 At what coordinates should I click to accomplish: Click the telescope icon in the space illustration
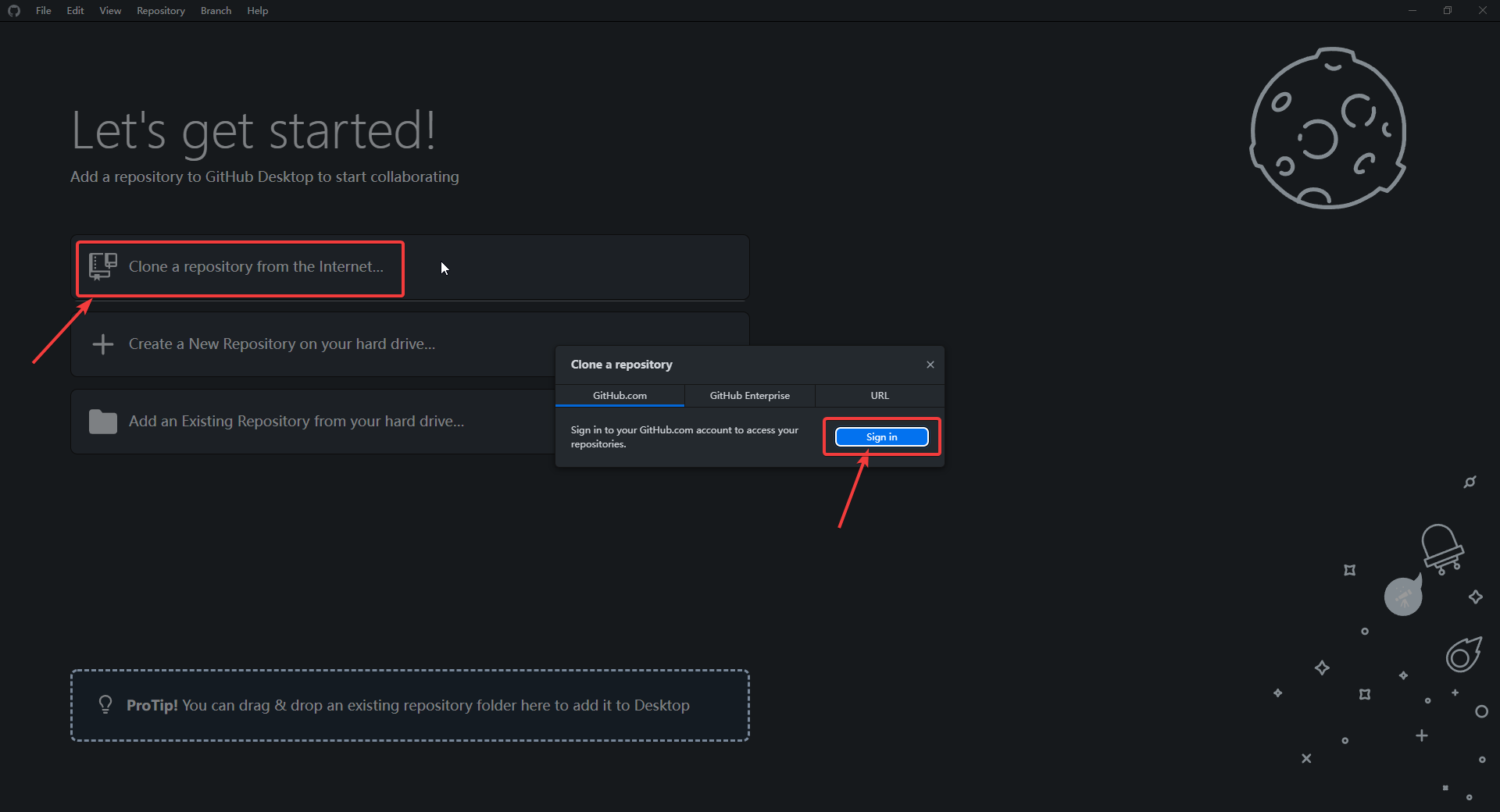(x=1403, y=597)
